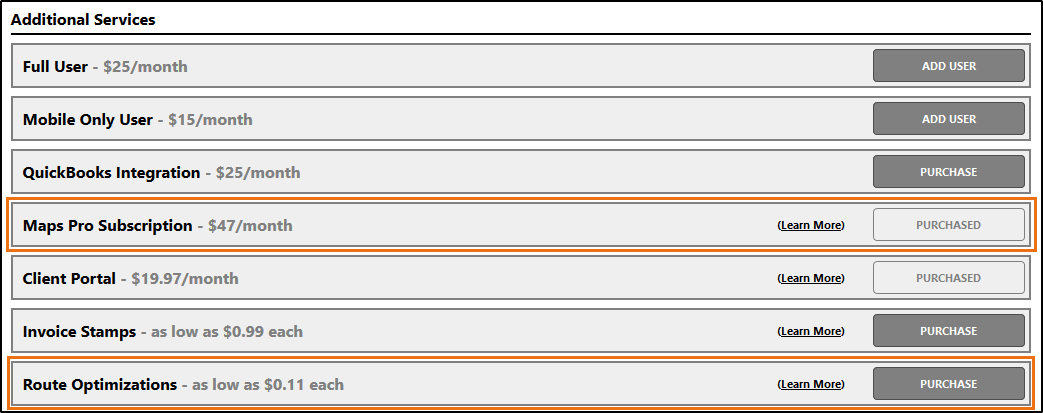Open Learn More for Maps Pro Subscription

point(811,226)
